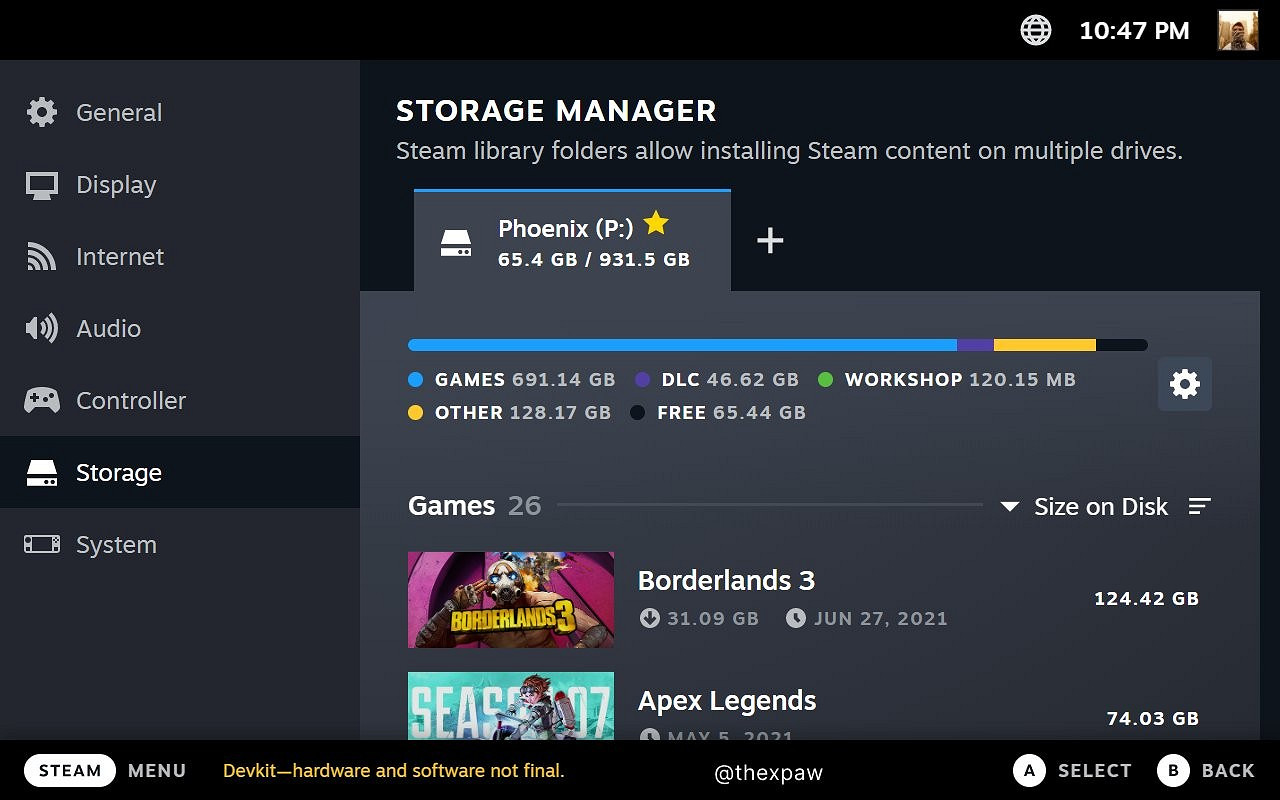Viewport: 1280px width, 800px height.
Task: Open the STEAM menu
Action: [69, 770]
